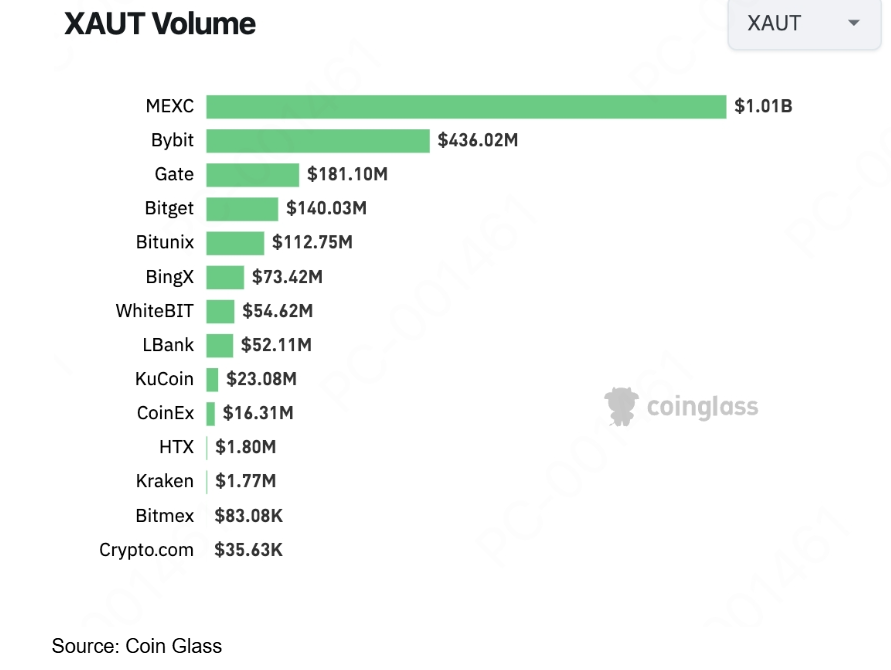Screen dimensions: 891x670
Task: Click the $1.01B value label
Action: pyautogui.click(x=763, y=107)
